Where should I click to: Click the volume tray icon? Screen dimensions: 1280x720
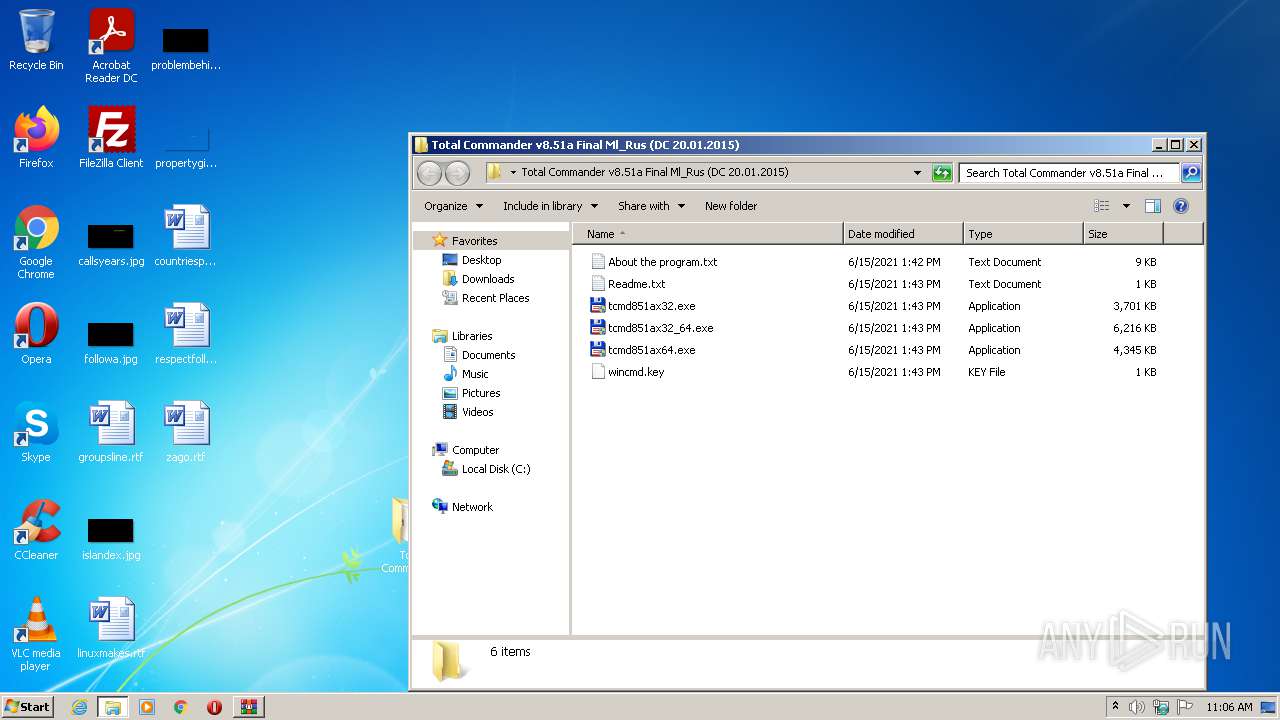click(1137, 707)
